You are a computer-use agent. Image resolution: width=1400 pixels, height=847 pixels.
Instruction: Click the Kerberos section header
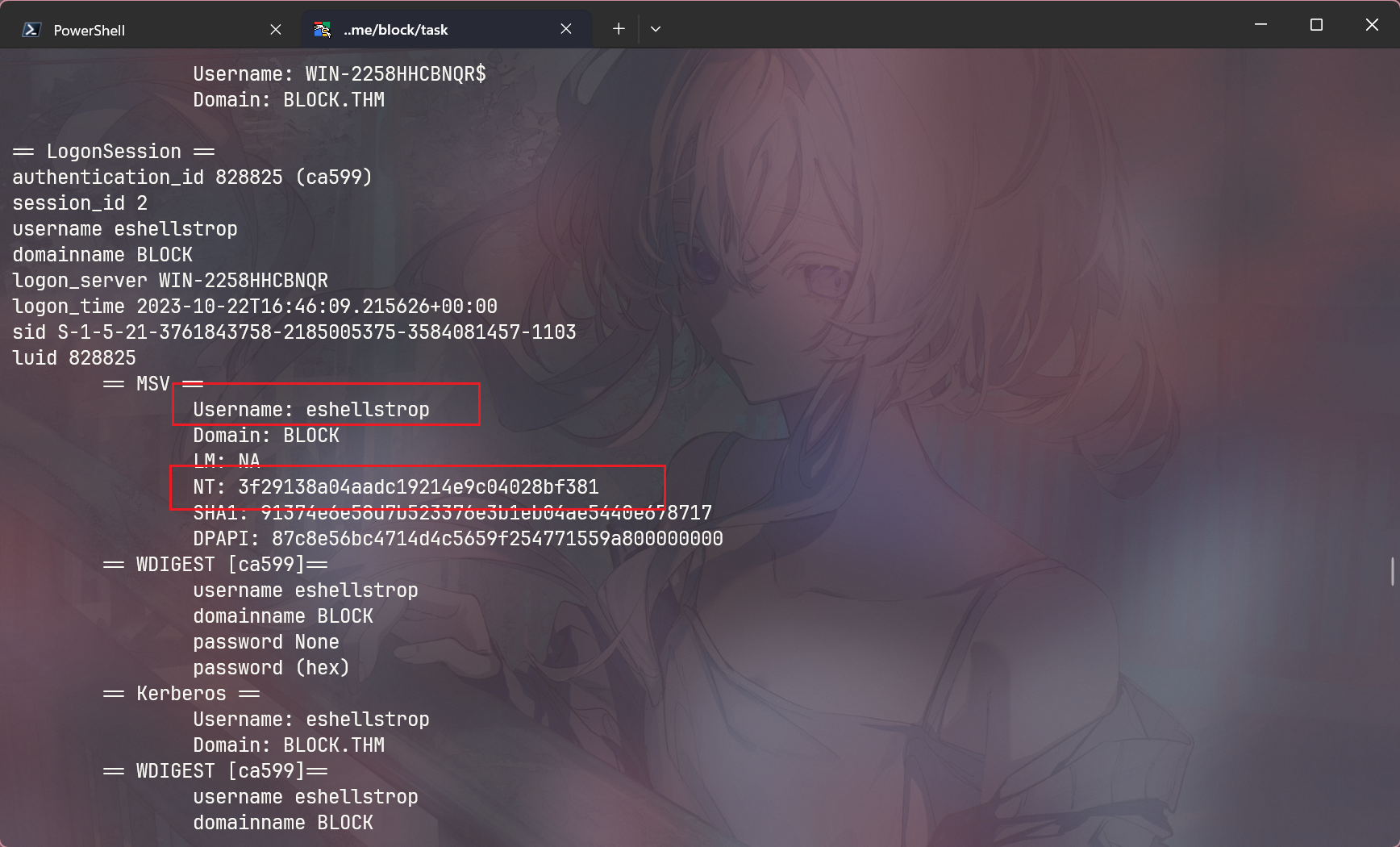(x=181, y=694)
